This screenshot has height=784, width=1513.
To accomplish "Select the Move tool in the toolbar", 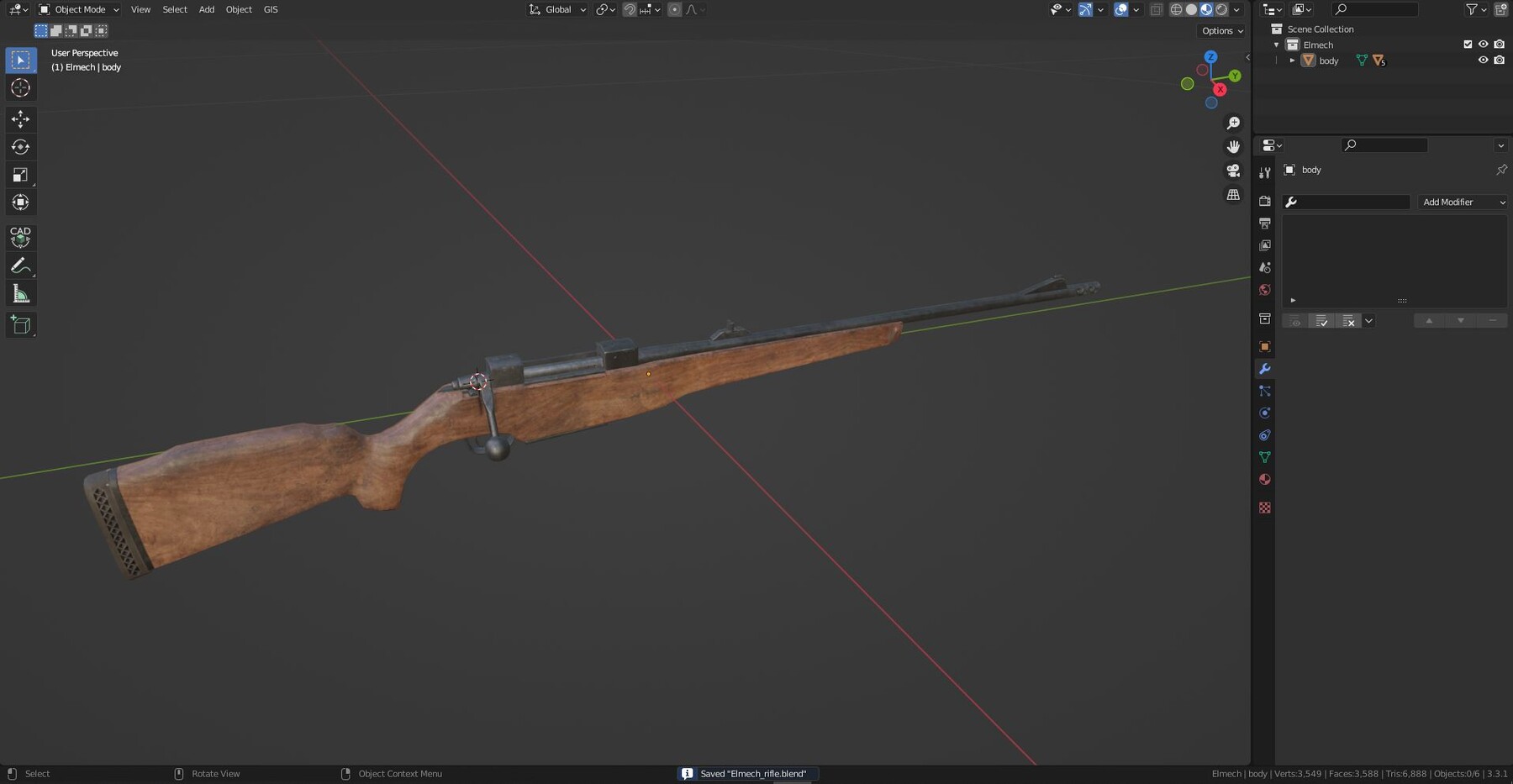I will (x=20, y=119).
